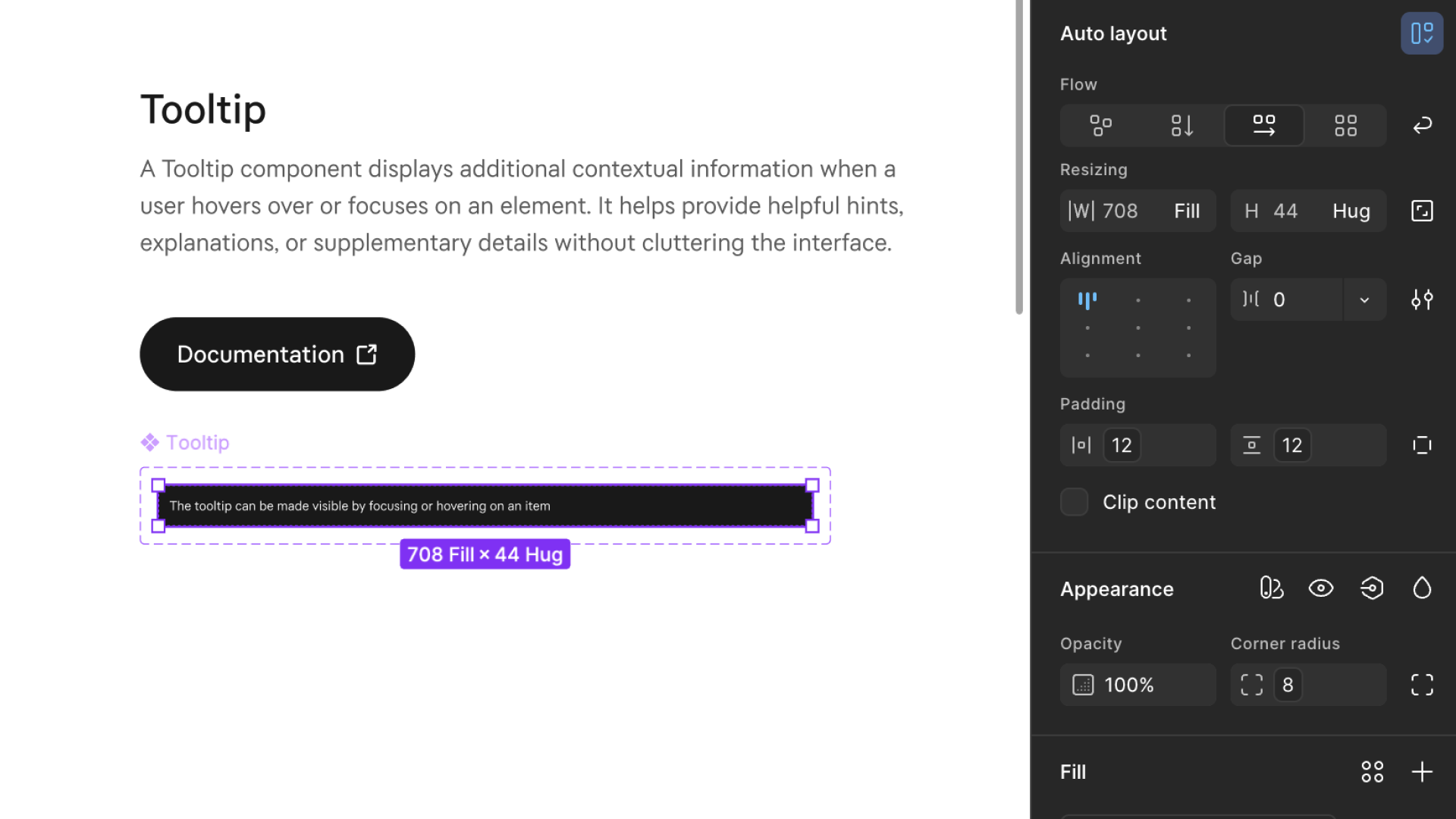Click the Opacity 100% field
Screen dimensions: 1456x819
[1138, 685]
